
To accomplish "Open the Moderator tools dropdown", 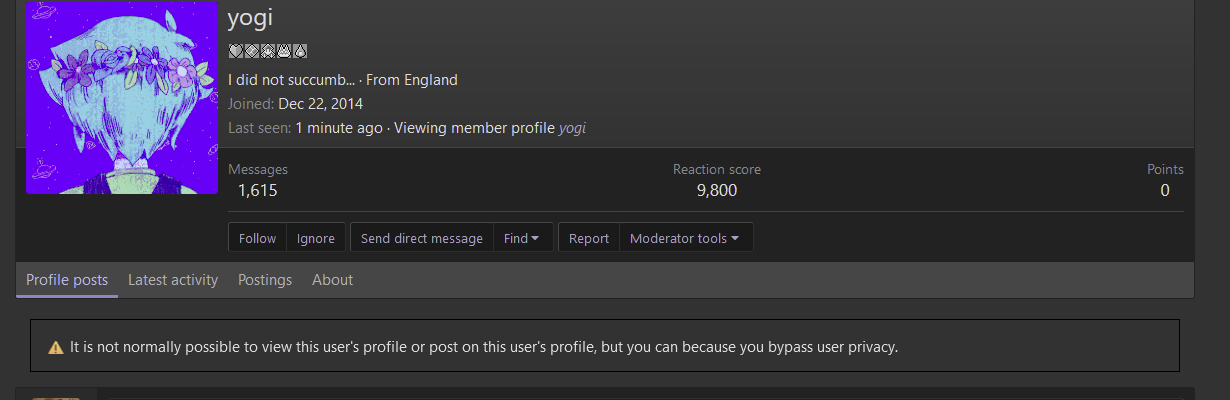I will tap(685, 238).
